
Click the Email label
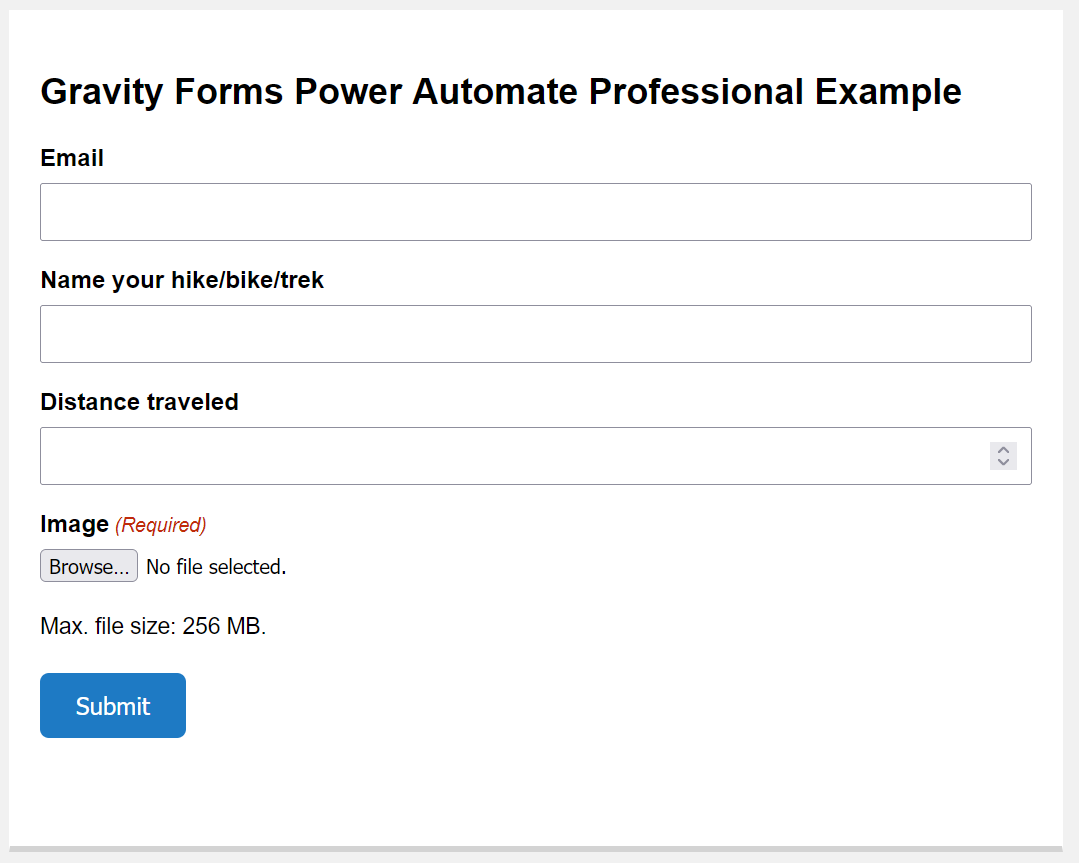(72, 158)
